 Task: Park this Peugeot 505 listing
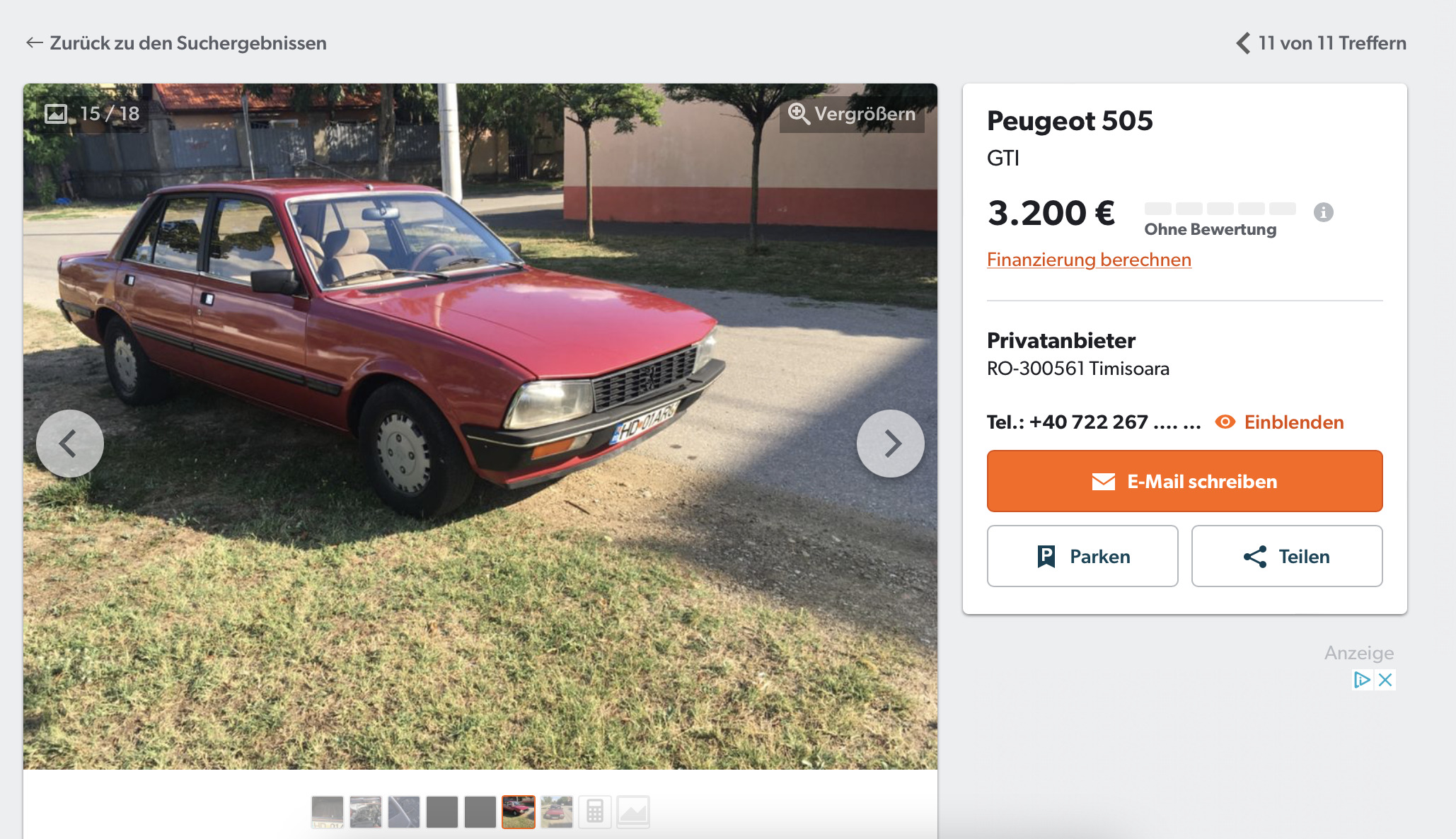tap(1082, 556)
